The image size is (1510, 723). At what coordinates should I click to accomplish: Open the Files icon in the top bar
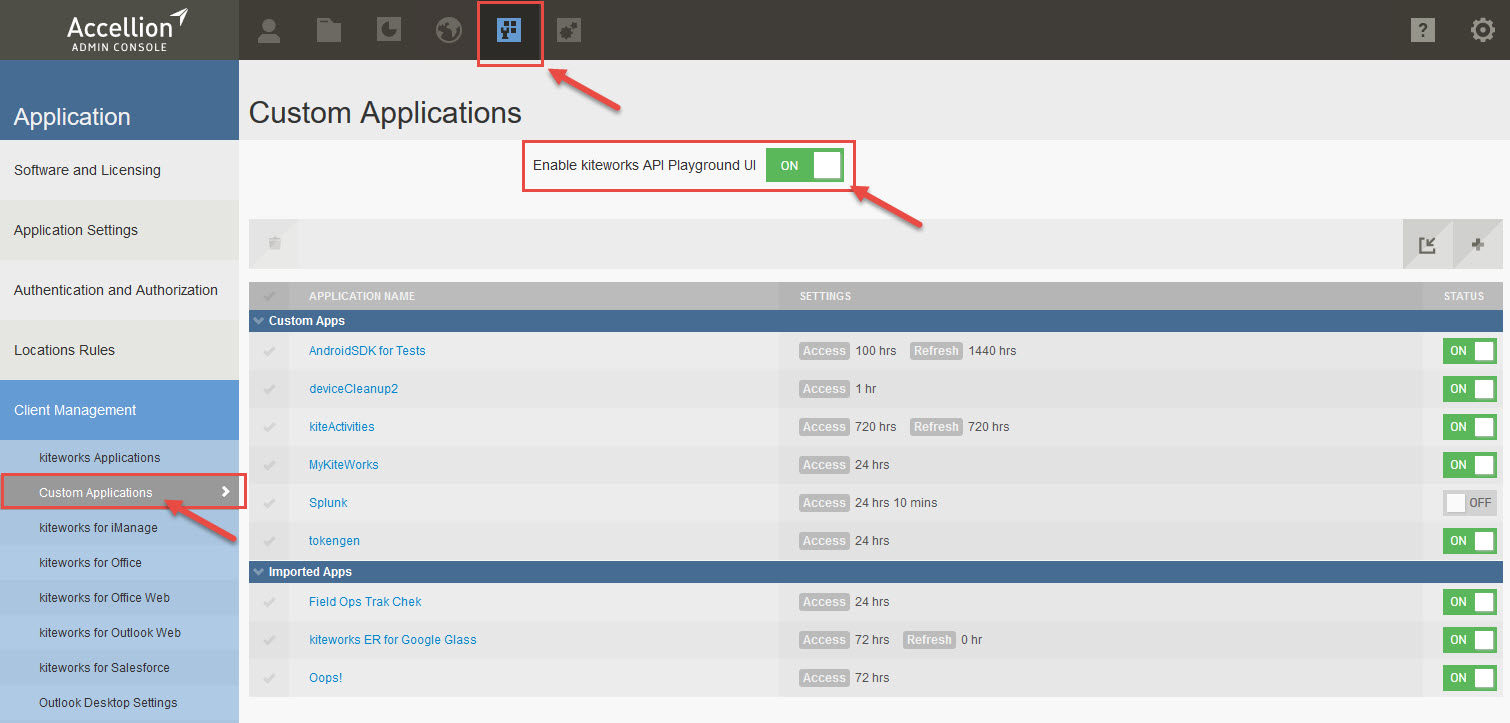(328, 29)
